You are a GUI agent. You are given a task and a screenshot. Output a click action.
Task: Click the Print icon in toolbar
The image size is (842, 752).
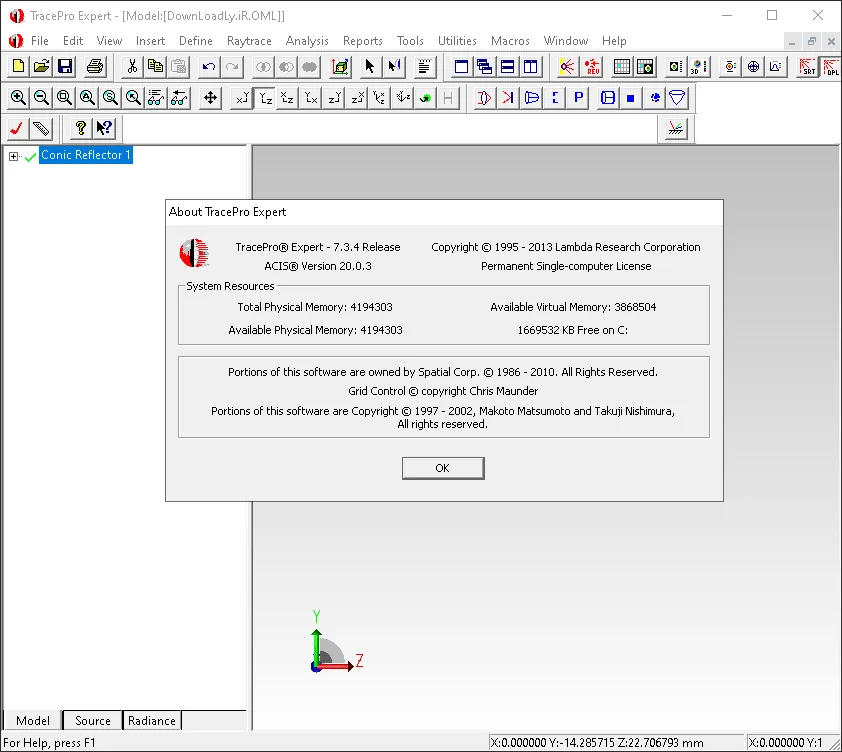pos(95,67)
